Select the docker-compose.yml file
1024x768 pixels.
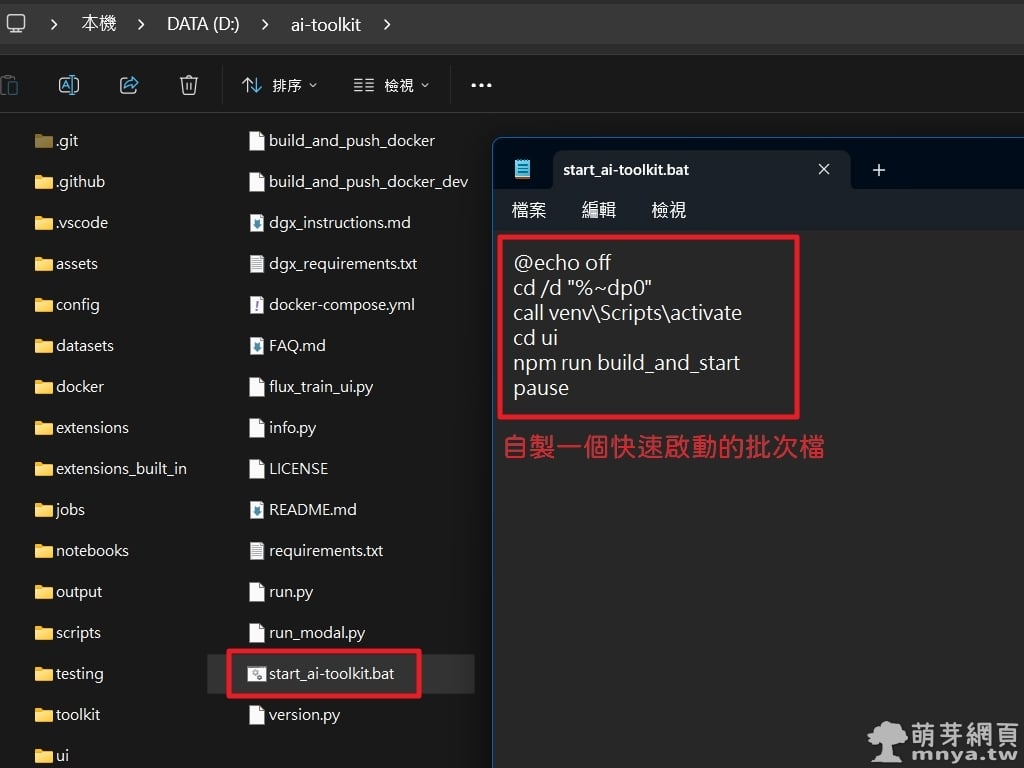point(341,305)
